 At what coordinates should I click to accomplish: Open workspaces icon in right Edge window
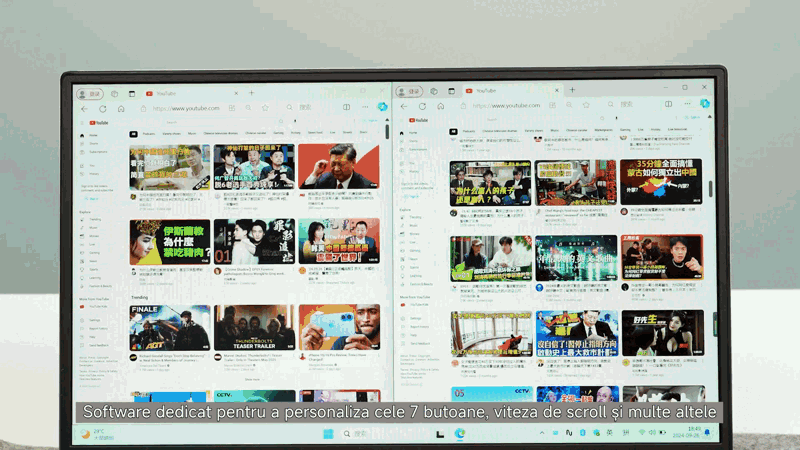434,91
